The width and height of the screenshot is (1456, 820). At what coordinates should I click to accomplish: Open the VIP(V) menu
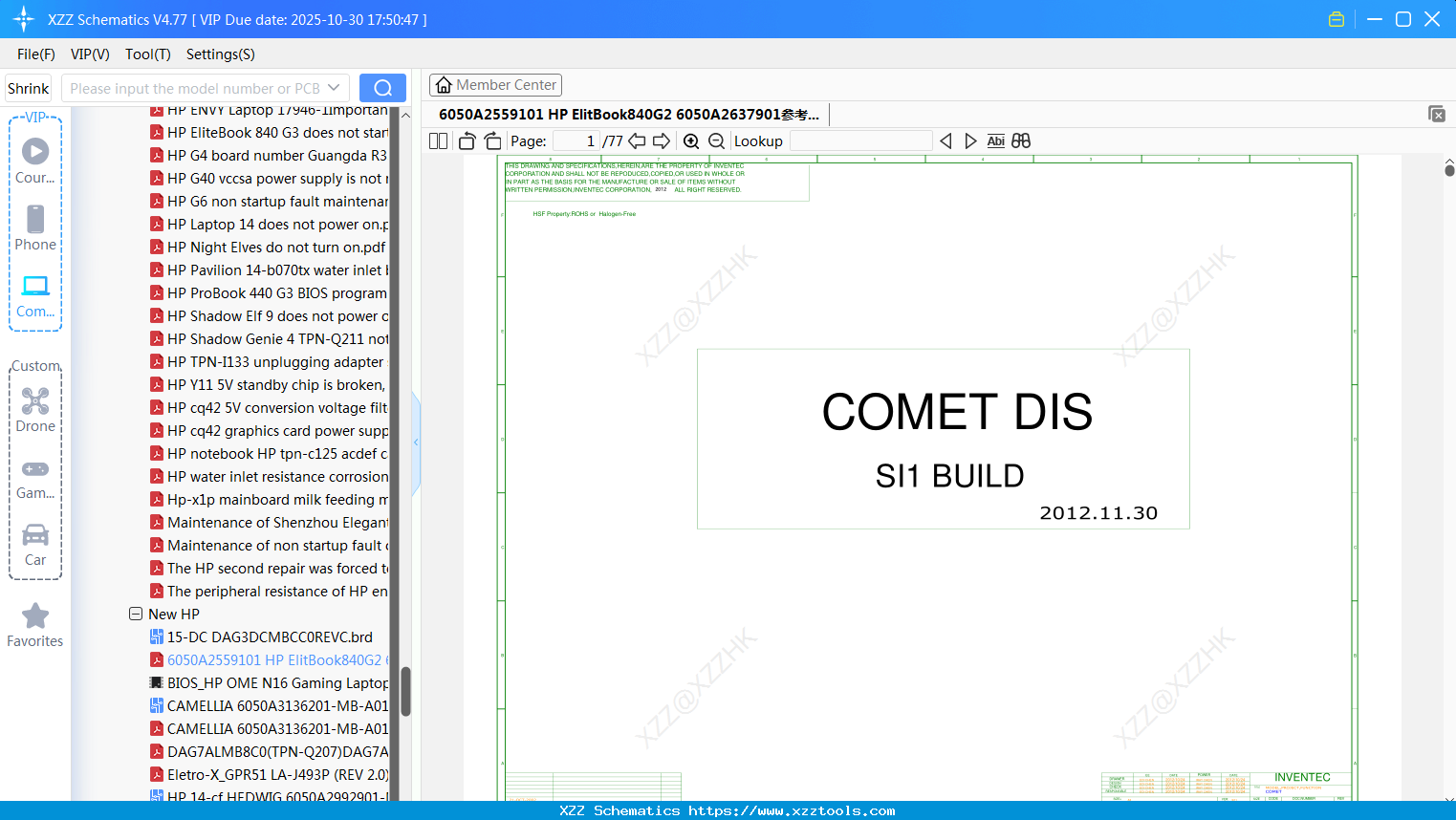tap(90, 54)
